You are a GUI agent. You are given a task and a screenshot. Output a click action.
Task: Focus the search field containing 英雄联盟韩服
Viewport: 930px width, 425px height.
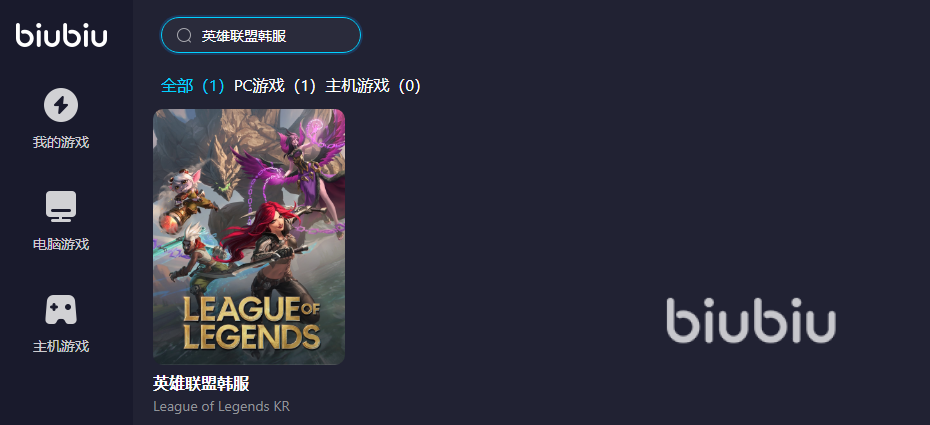click(x=261, y=36)
